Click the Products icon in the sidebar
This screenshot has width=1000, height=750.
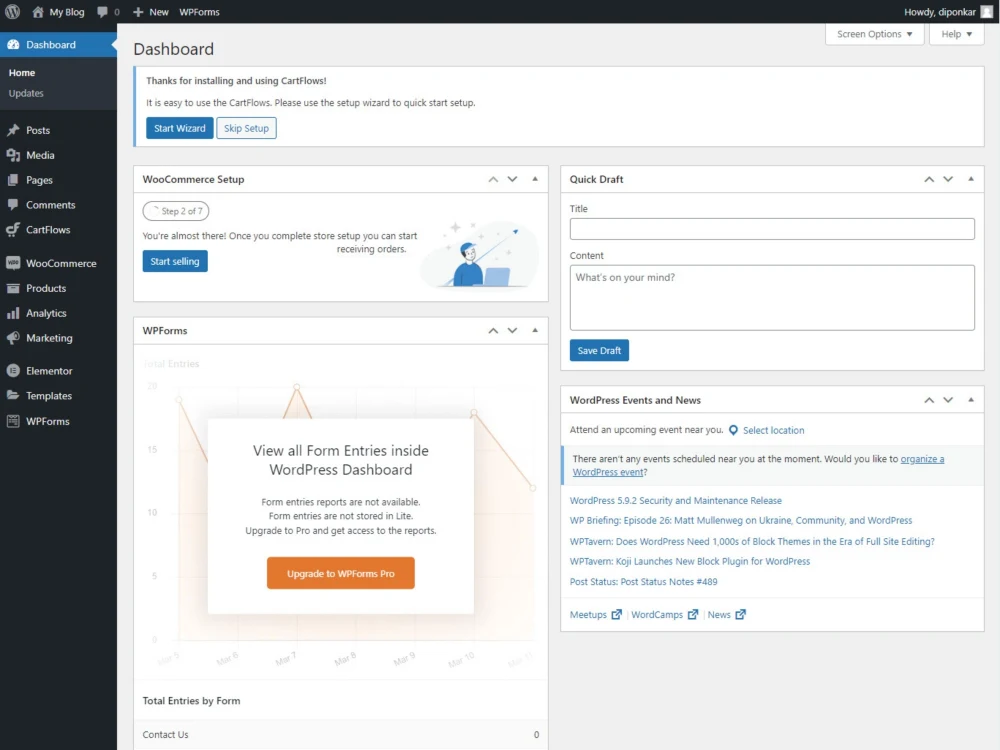pyautogui.click(x=13, y=288)
